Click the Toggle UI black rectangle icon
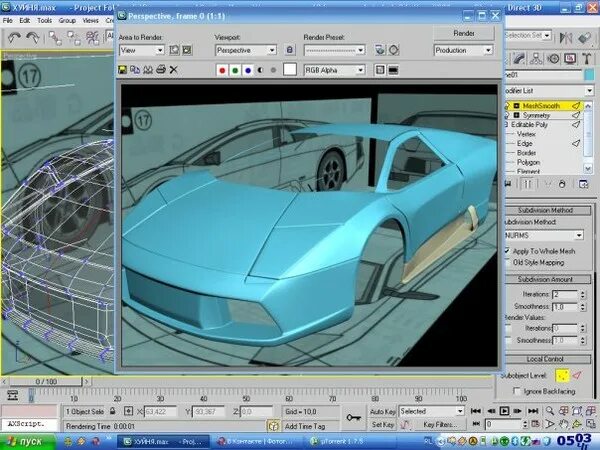Viewport: 600px width, 450px height. (x=393, y=70)
